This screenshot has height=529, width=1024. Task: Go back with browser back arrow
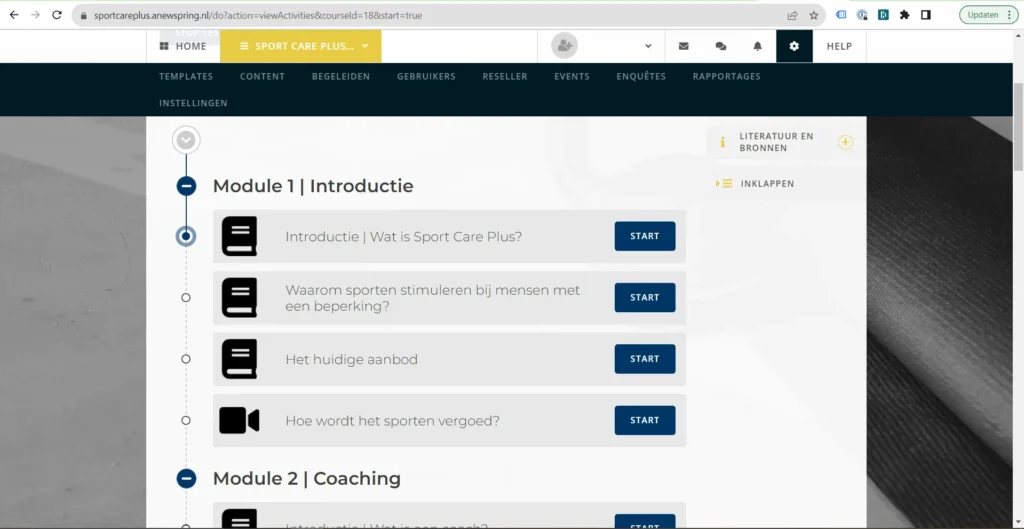coord(14,15)
